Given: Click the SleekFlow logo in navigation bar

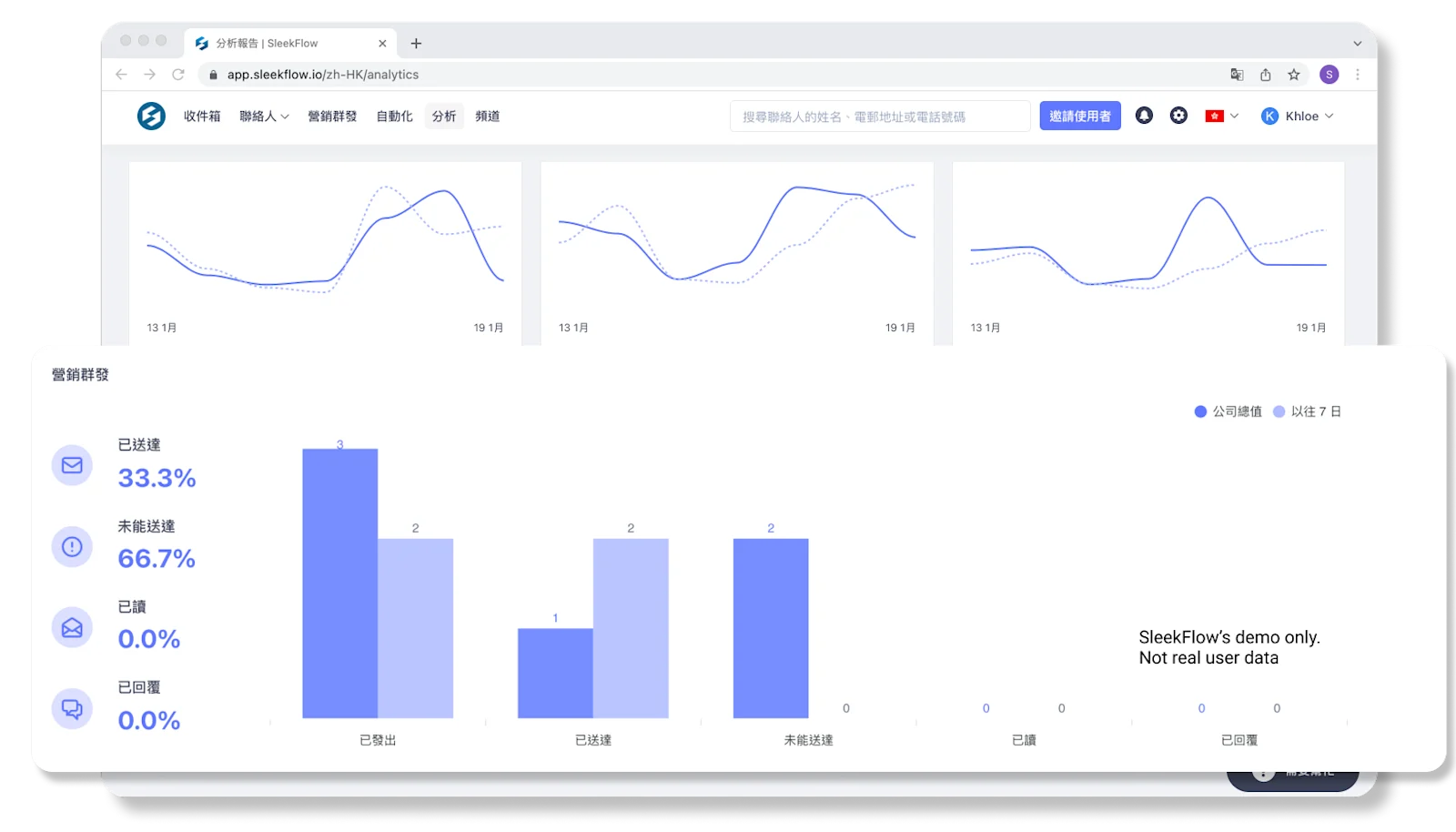Looking at the screenshot, I should coord(153,116).
